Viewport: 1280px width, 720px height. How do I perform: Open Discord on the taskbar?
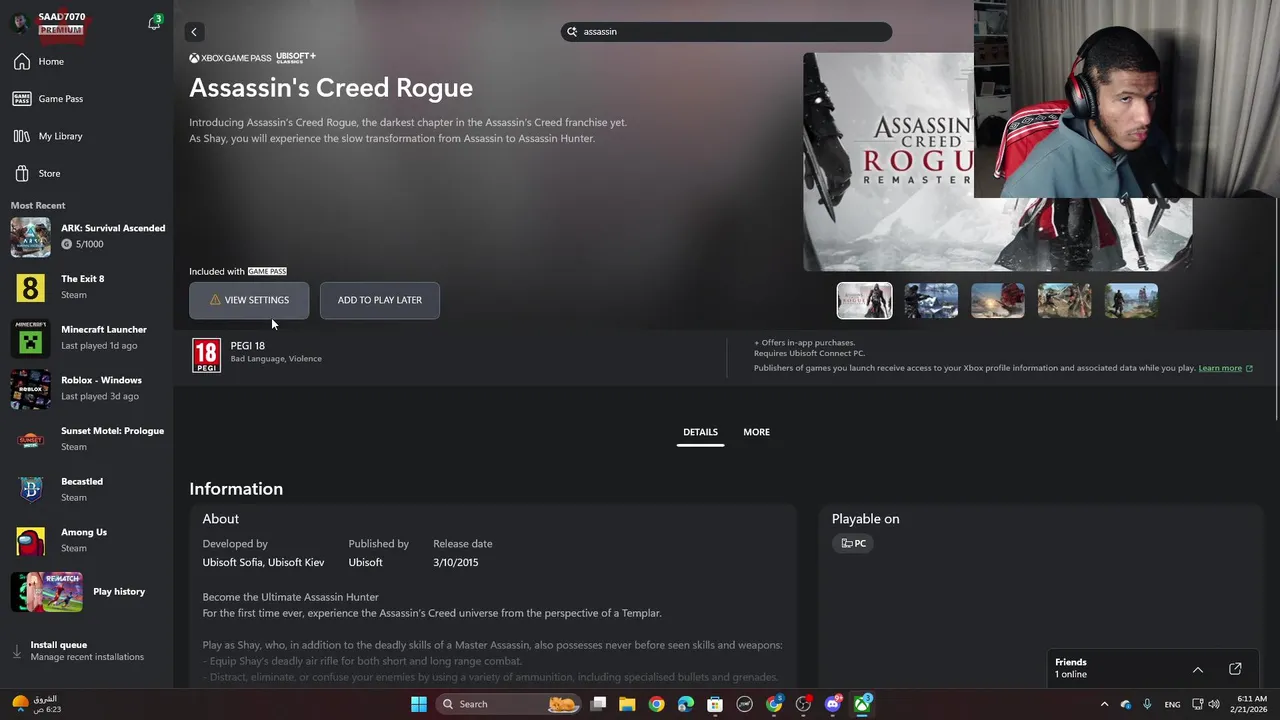click(x=833, y=704)
